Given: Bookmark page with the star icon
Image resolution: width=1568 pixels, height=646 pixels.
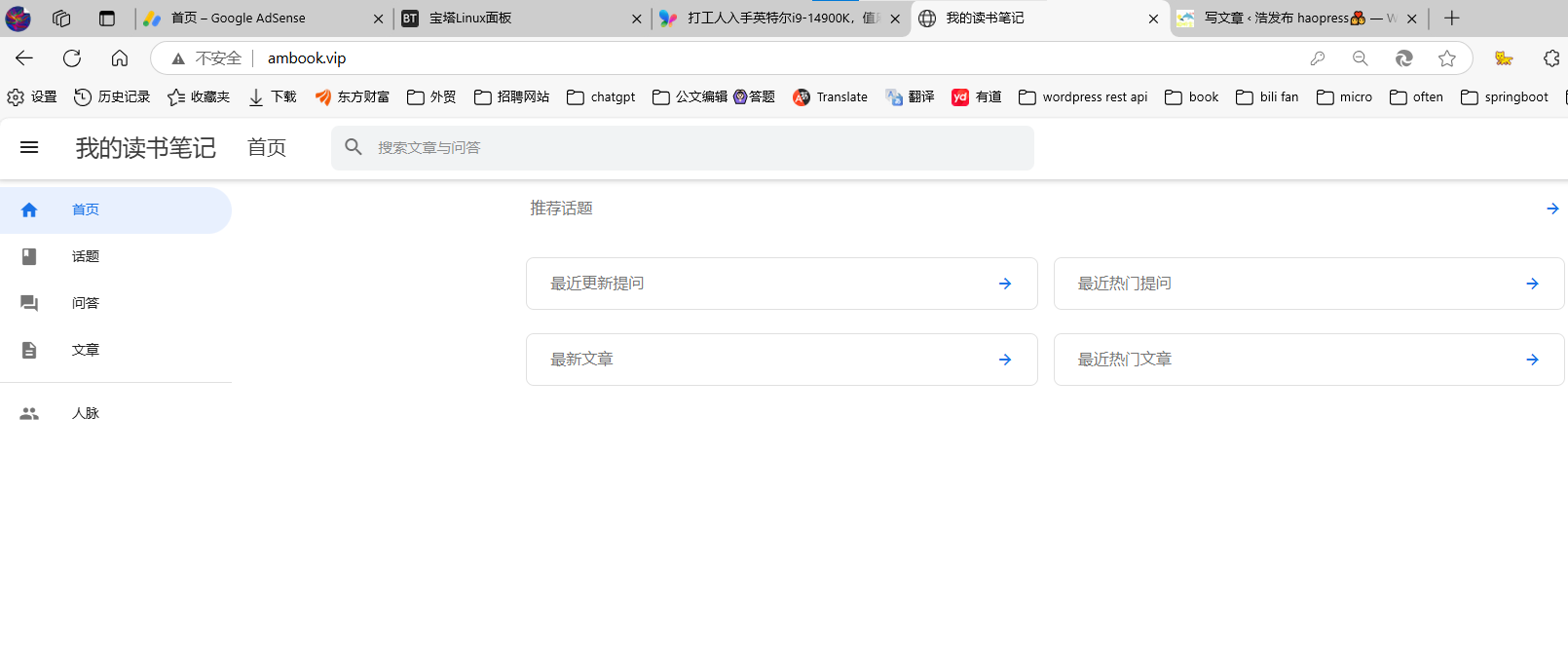Looking at the screenshot, I should click(1447, 58).
